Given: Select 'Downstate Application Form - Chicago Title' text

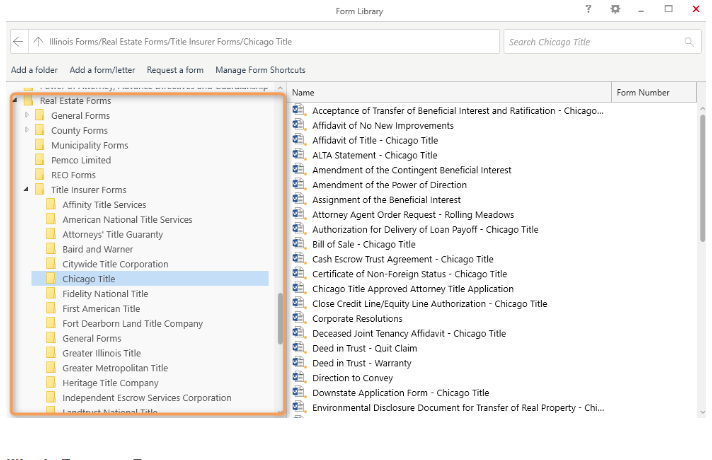Looking at the screenshot, I should tap(400, 393).
